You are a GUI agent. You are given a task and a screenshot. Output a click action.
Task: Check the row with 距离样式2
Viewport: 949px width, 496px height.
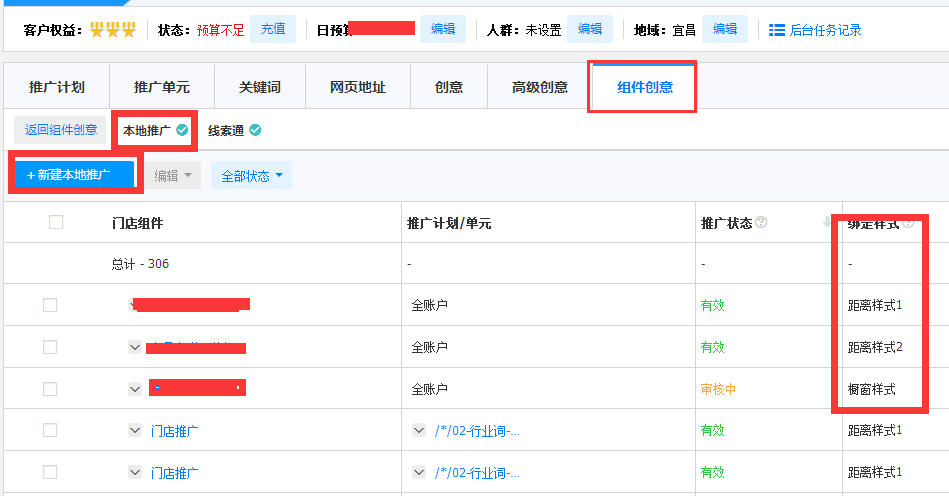pos(50,347)
